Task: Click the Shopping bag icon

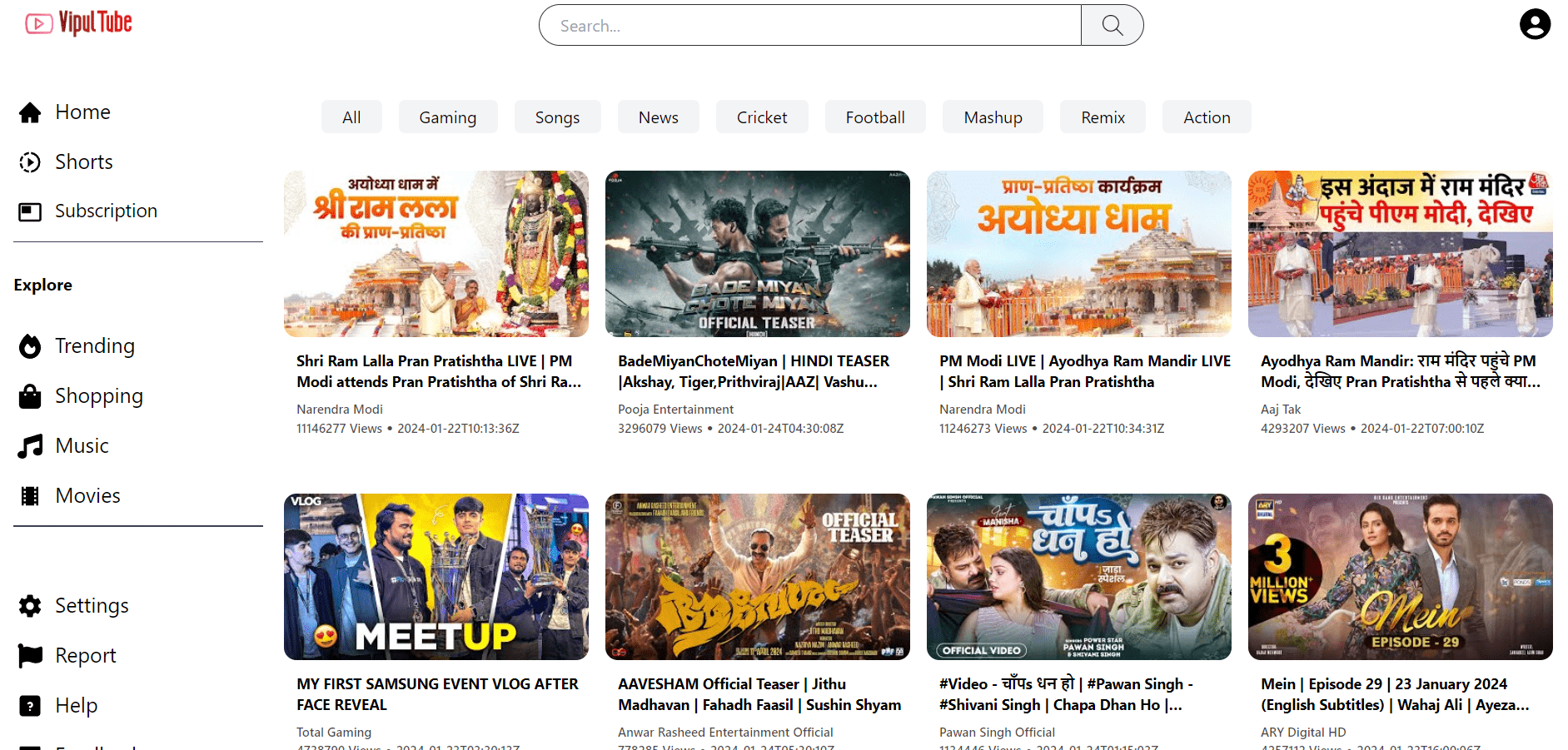Action: point(30,396)
